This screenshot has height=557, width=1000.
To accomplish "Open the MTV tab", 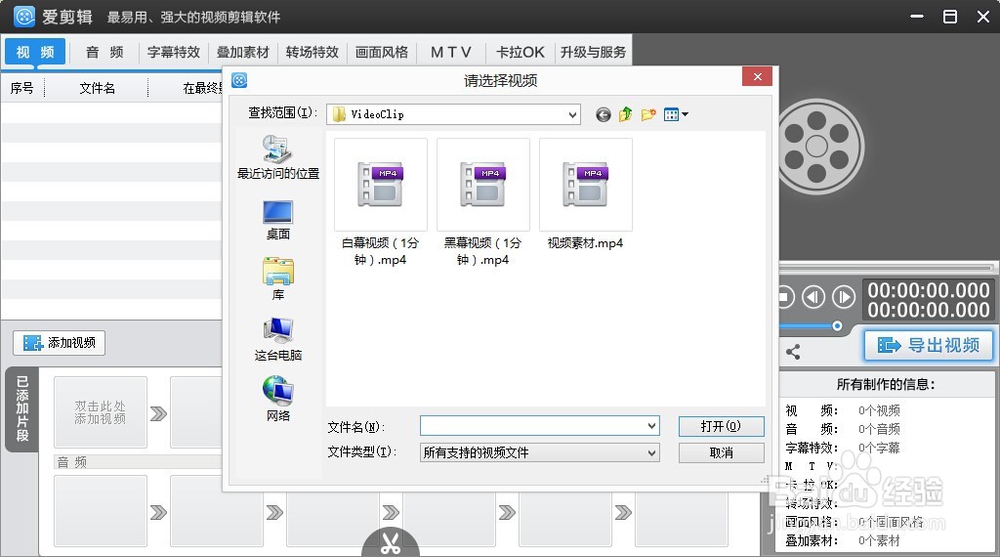I will point(451,52).
